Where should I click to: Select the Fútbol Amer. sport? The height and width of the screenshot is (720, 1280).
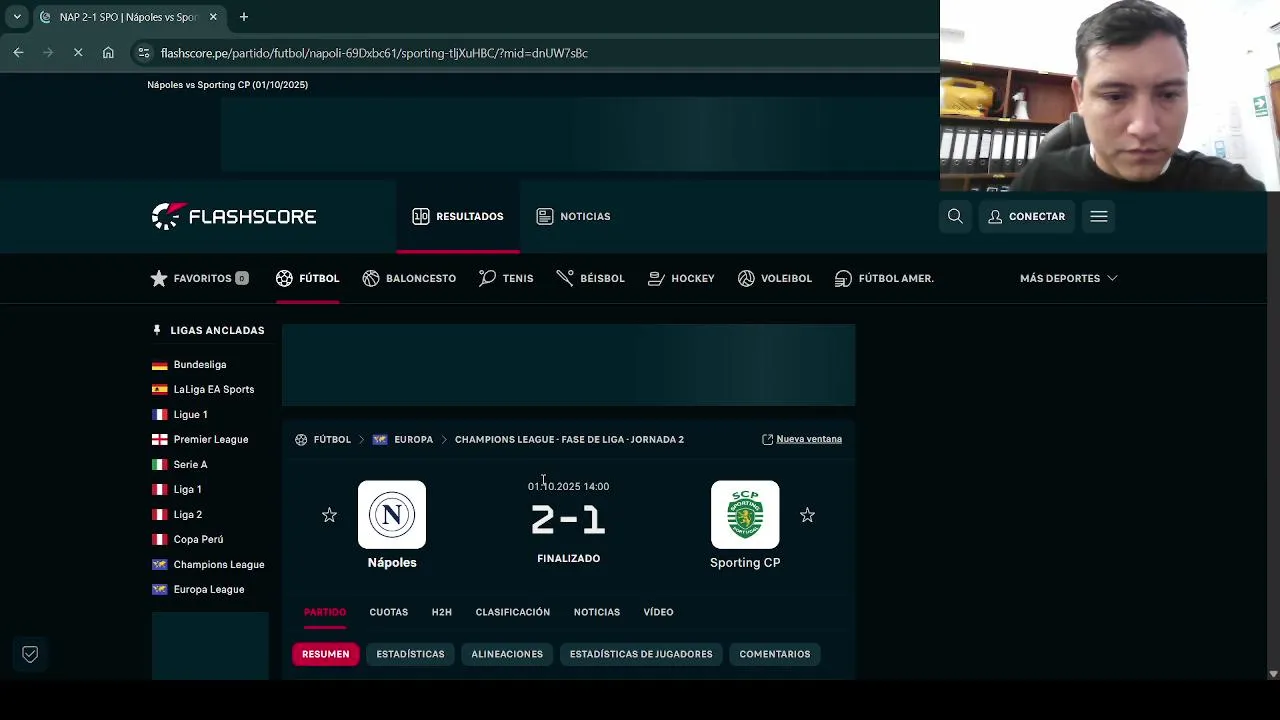click(x=884, y=278)
